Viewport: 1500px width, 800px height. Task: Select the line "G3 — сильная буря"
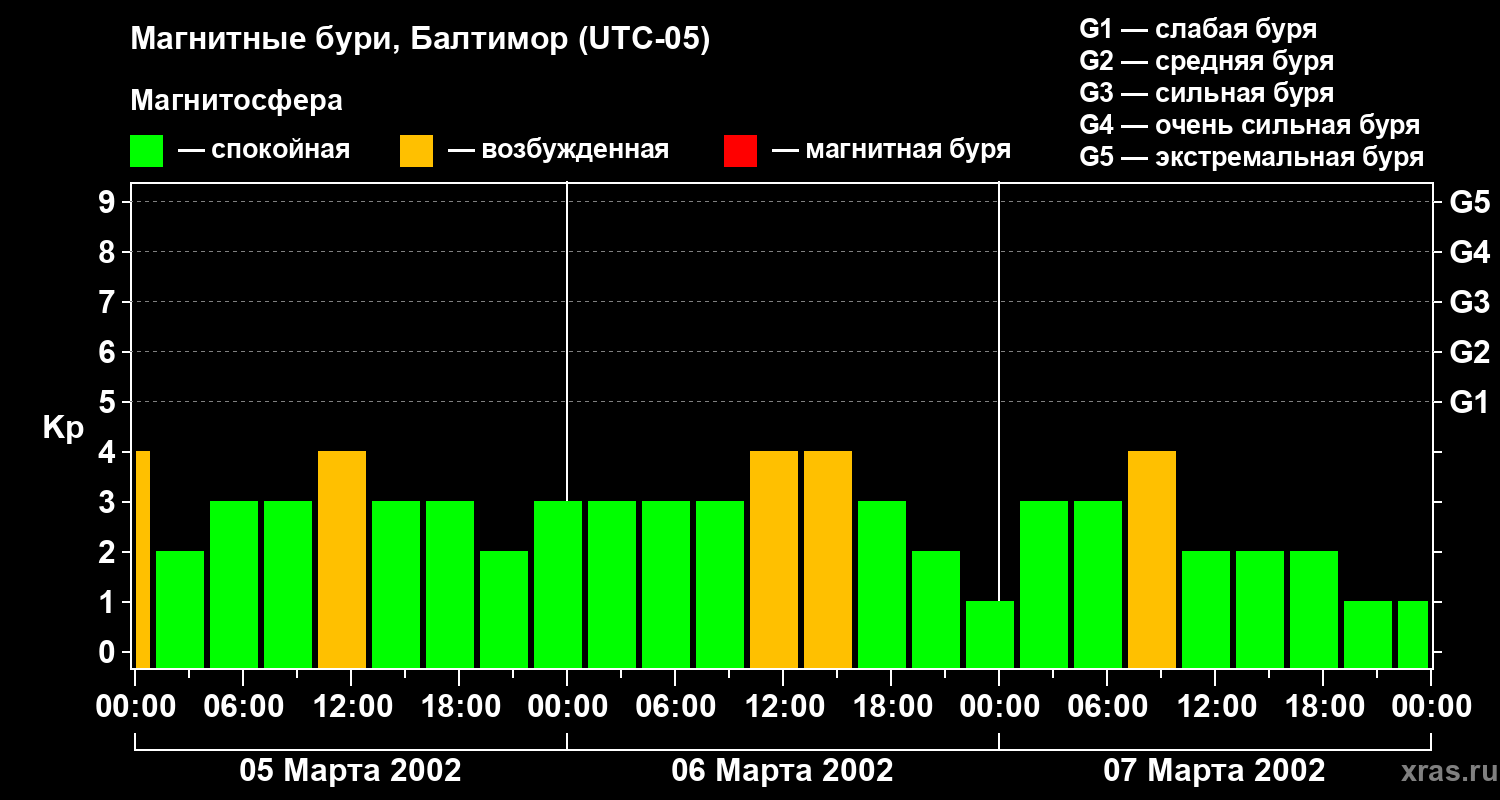[1206, 93]
